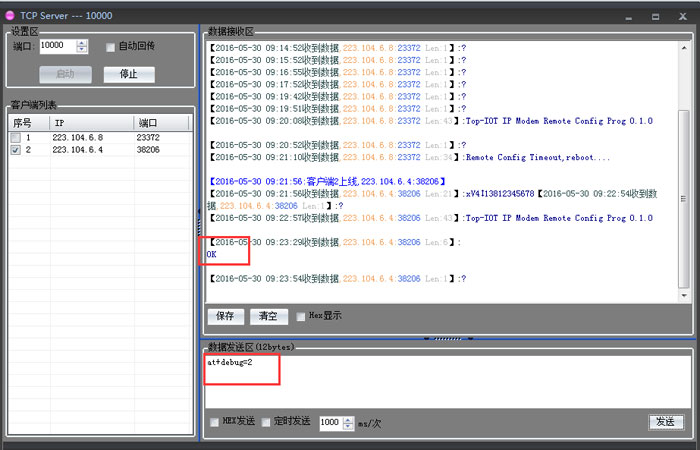
Task: Uncheck client 2 at 223.104.6.4
Action: click(15, 149)
